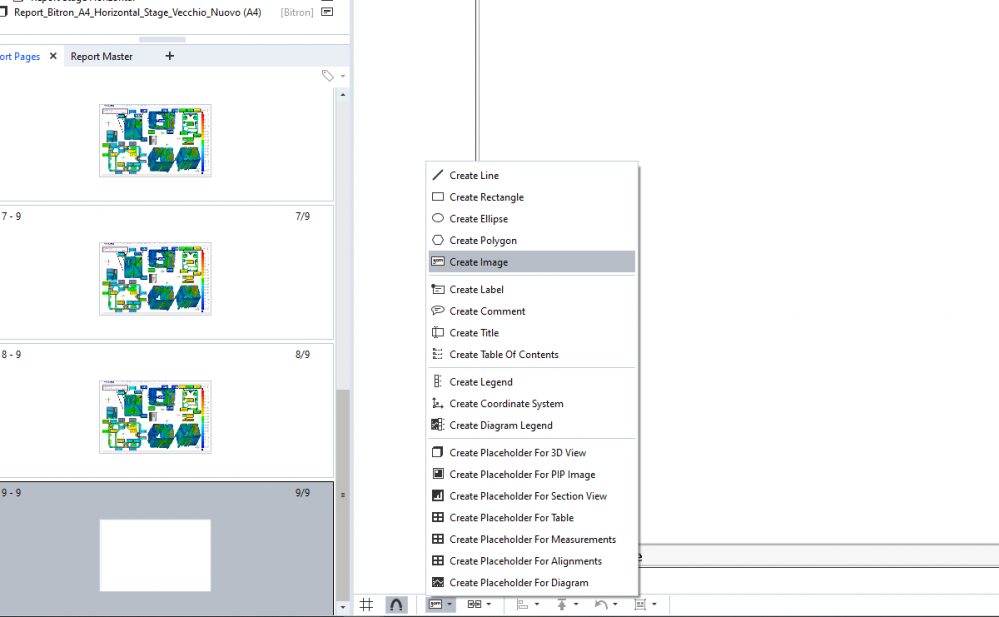Screen dimensions: 999x617
Task: Open the create tool dropdown arrow
Action: [x=450, y=604]
